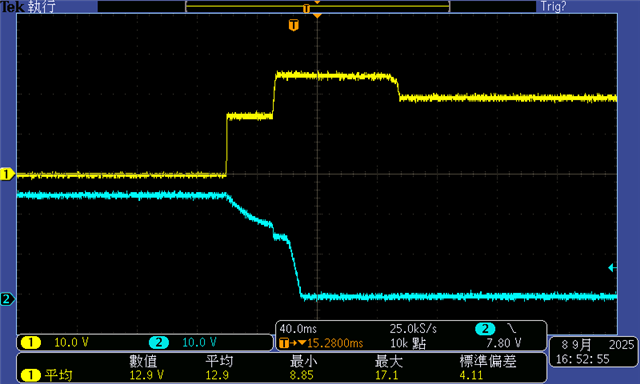Click the Tek run status label

tap(27, 6)
